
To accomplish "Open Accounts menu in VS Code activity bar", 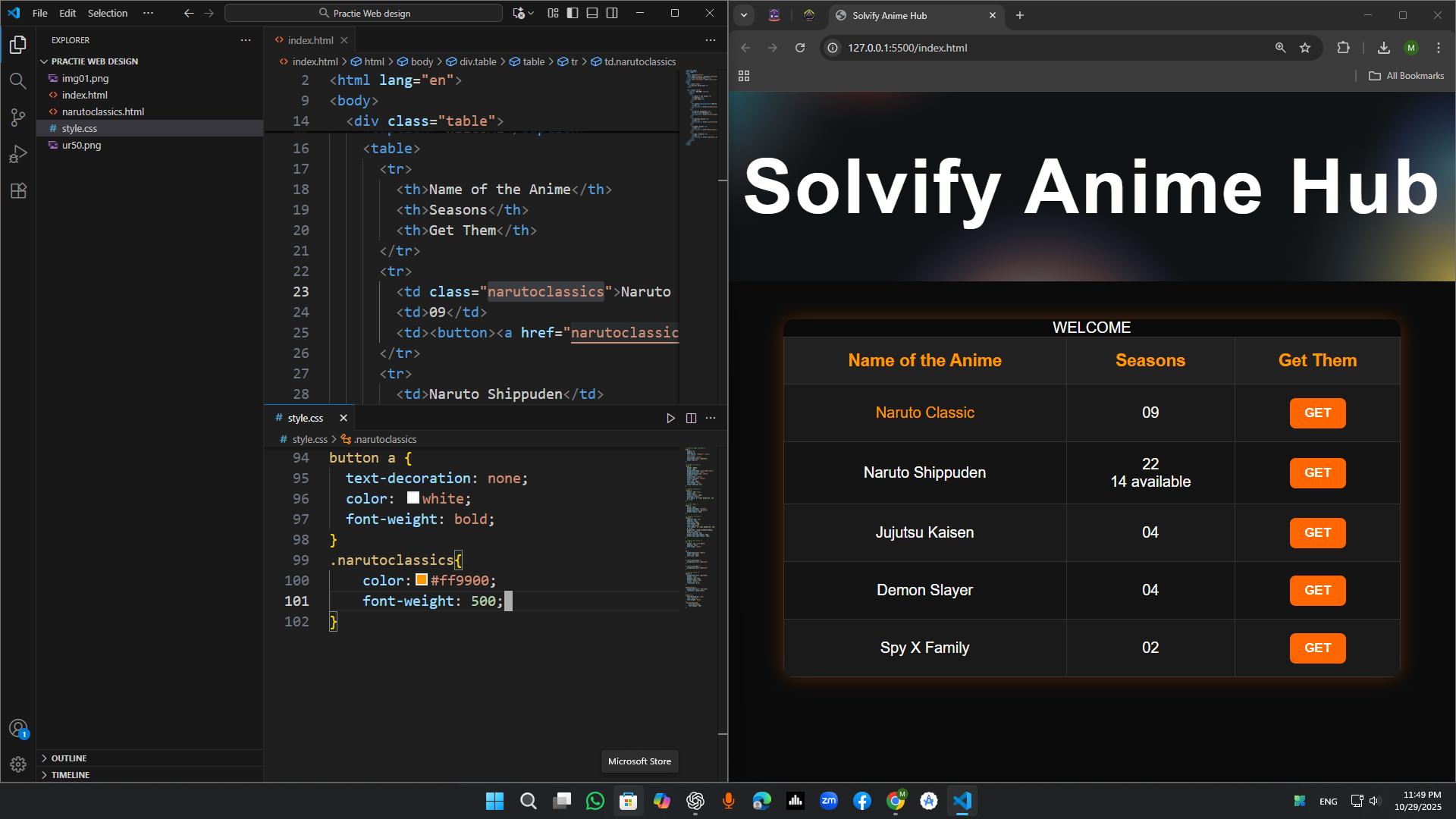I will (x=18, y=730).
